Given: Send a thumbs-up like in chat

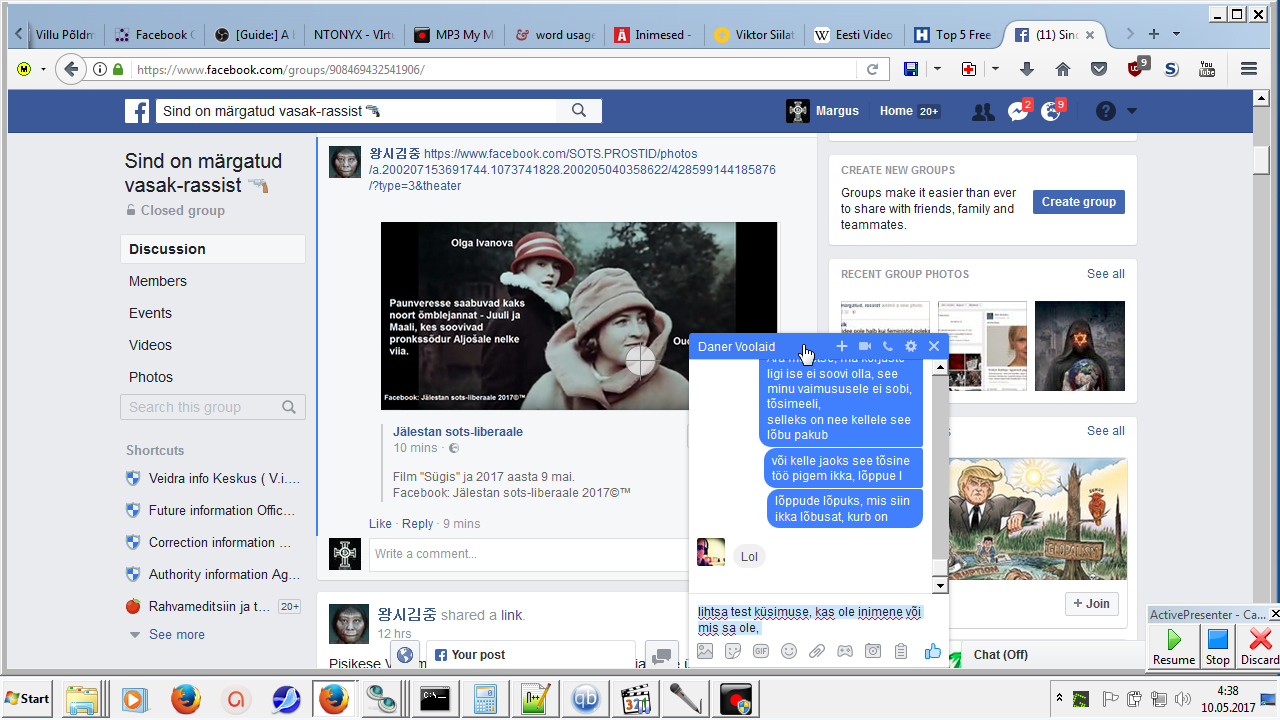Looking at the screenshot, I should 932,651.
